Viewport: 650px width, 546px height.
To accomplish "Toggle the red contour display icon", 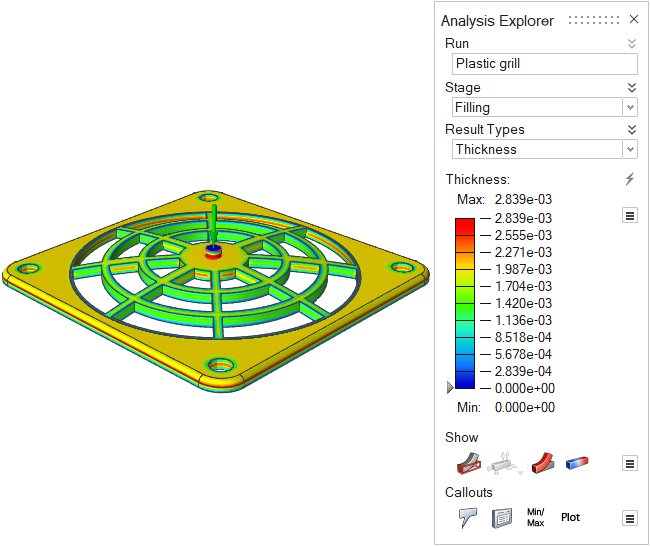I will pyautogui.click(x=542, y=463).
